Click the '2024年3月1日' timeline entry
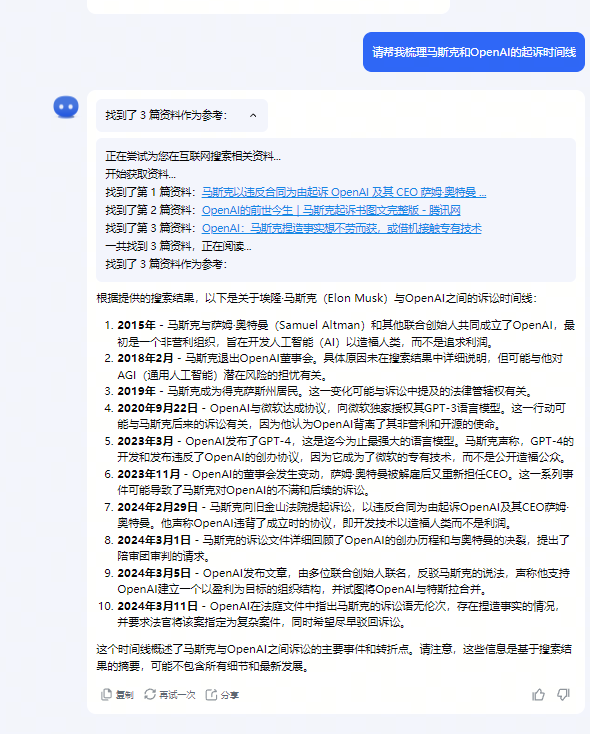Screen dimensions: 590x734 [341, 548]
